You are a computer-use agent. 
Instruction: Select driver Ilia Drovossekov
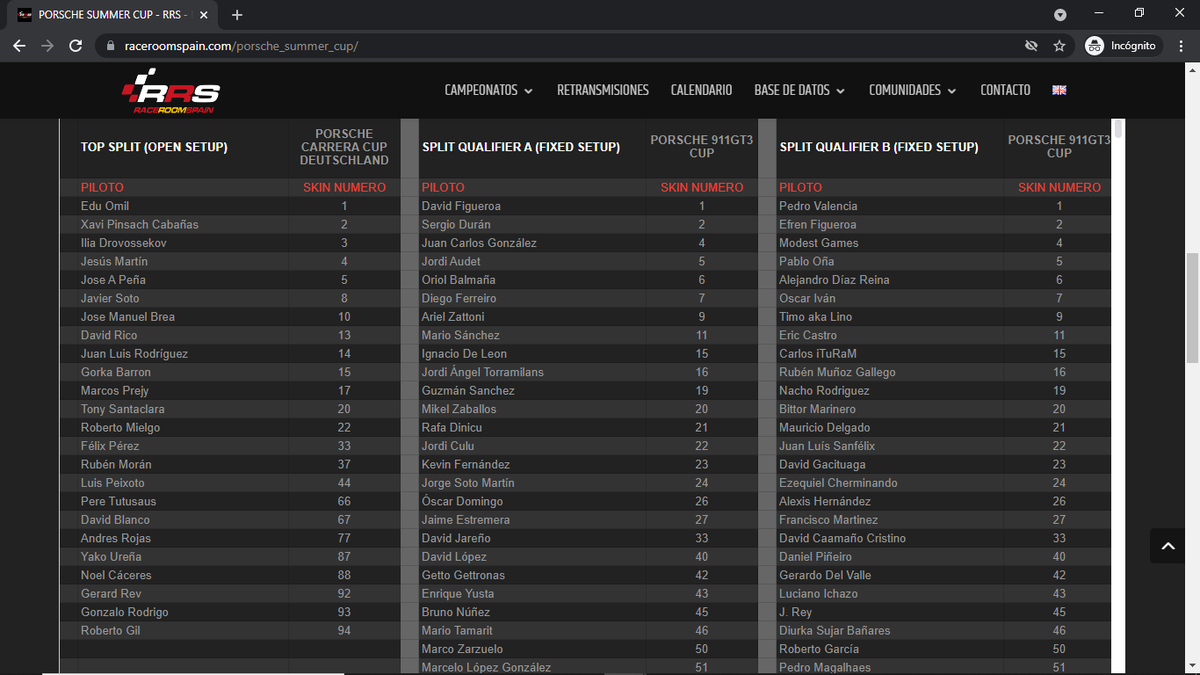[x=124, y=243]
